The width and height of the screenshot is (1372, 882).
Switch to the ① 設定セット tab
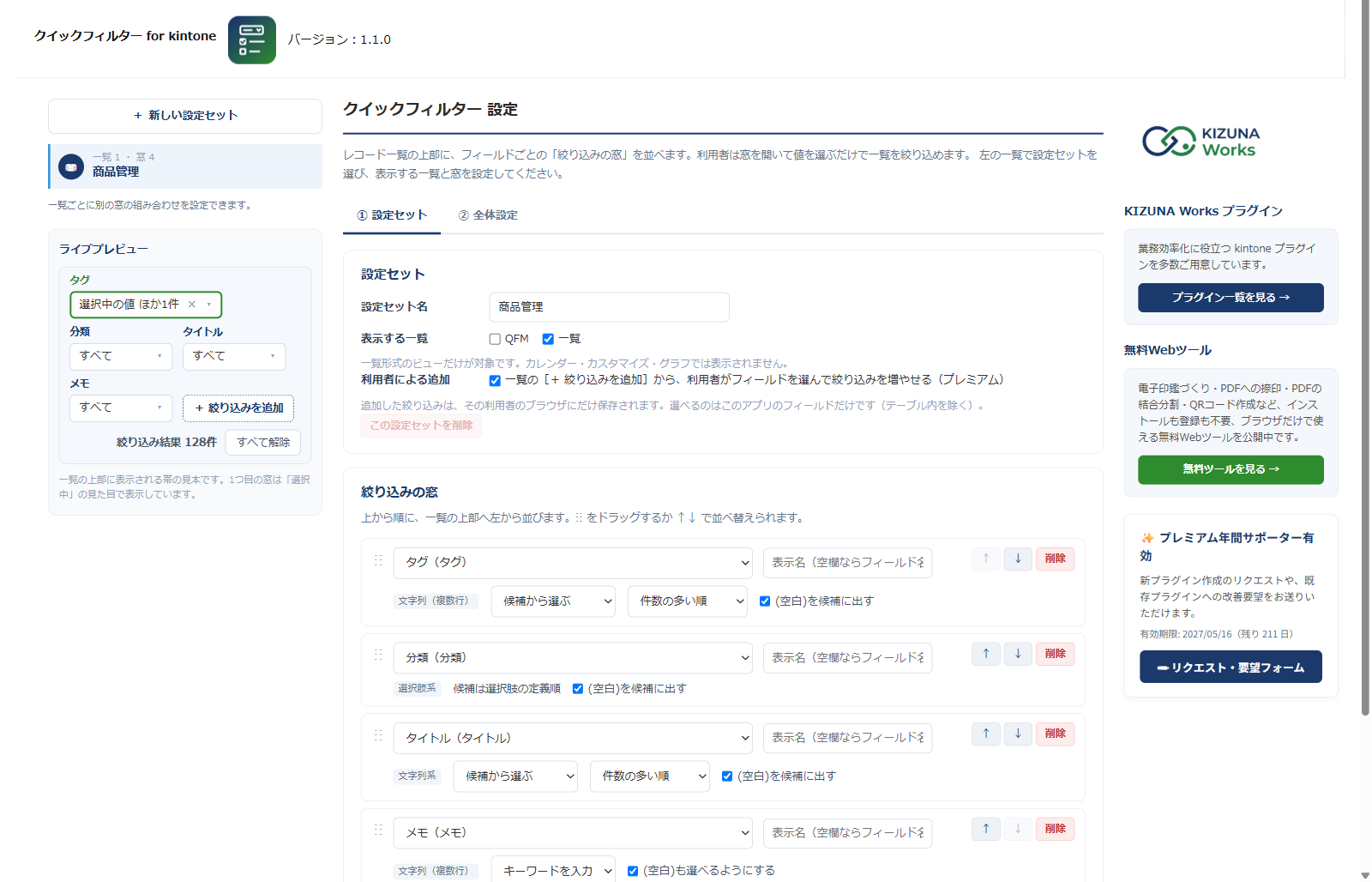click(392, 215)
